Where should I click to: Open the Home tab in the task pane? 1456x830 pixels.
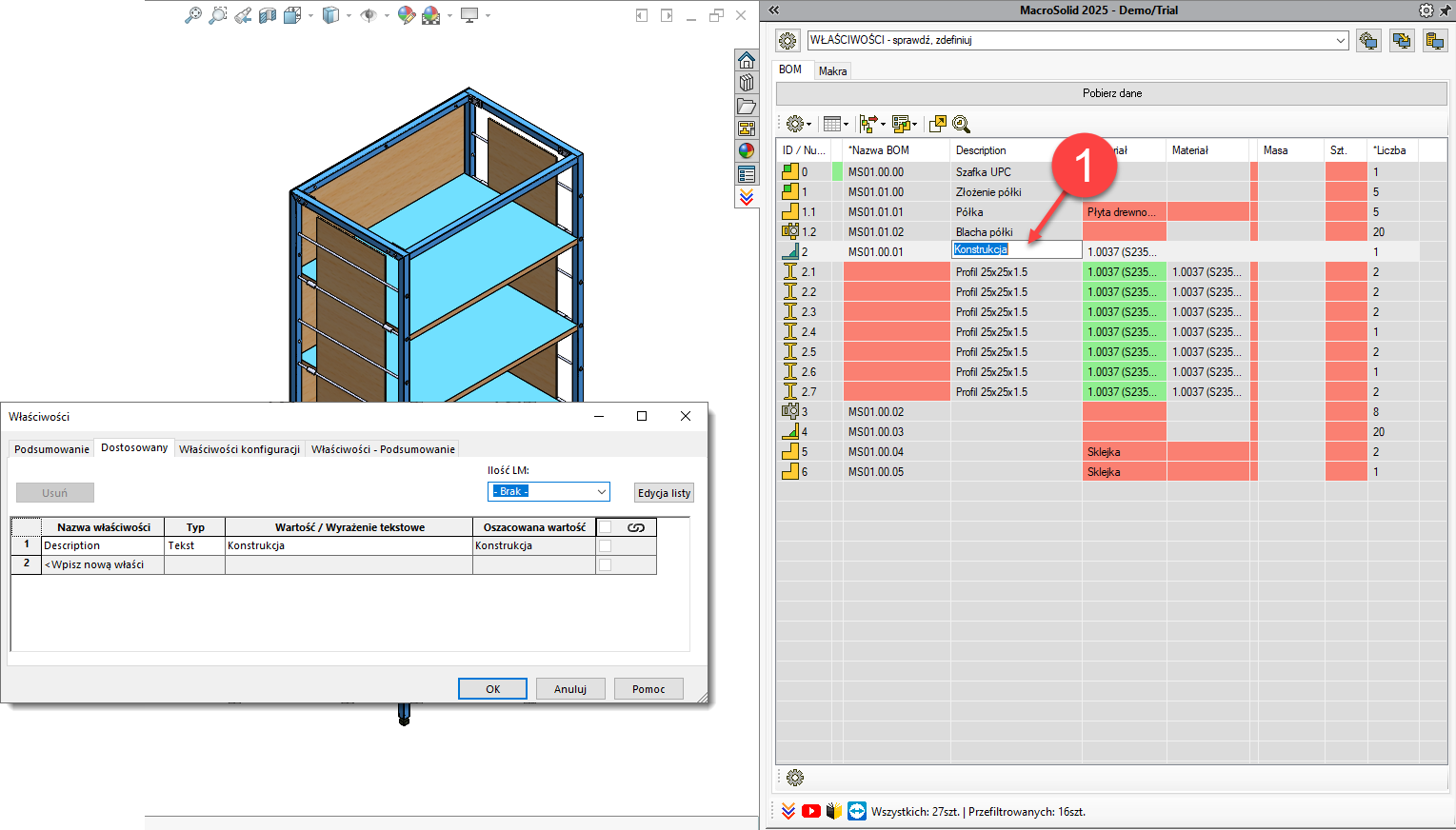(x=747, y=60)
